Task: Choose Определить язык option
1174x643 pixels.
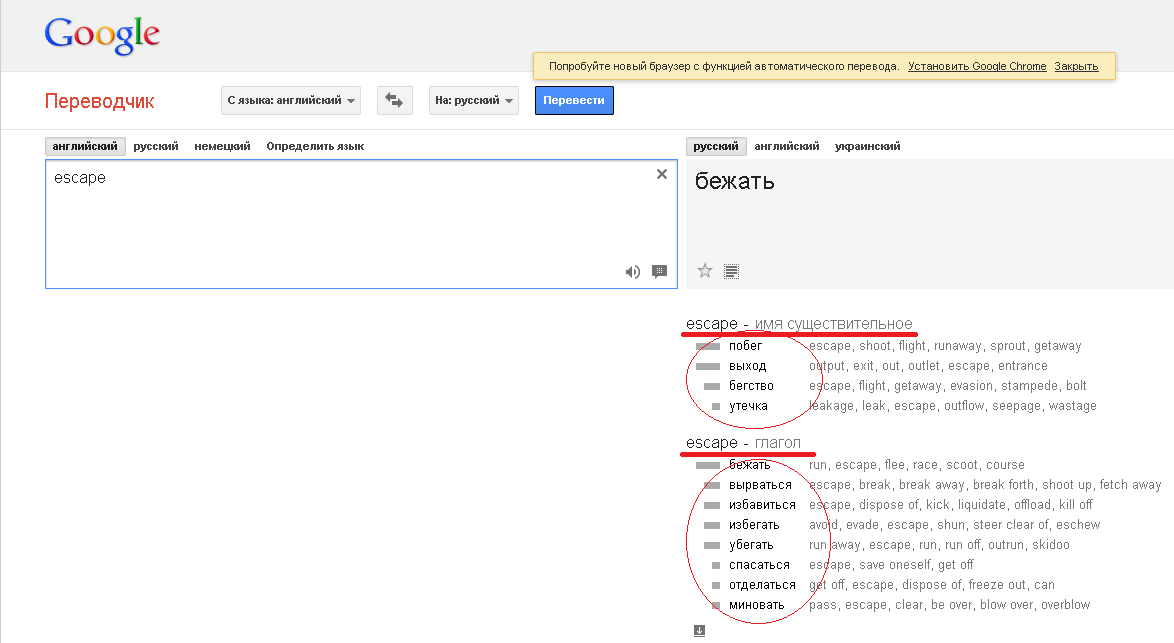Action: coord(315,146)
